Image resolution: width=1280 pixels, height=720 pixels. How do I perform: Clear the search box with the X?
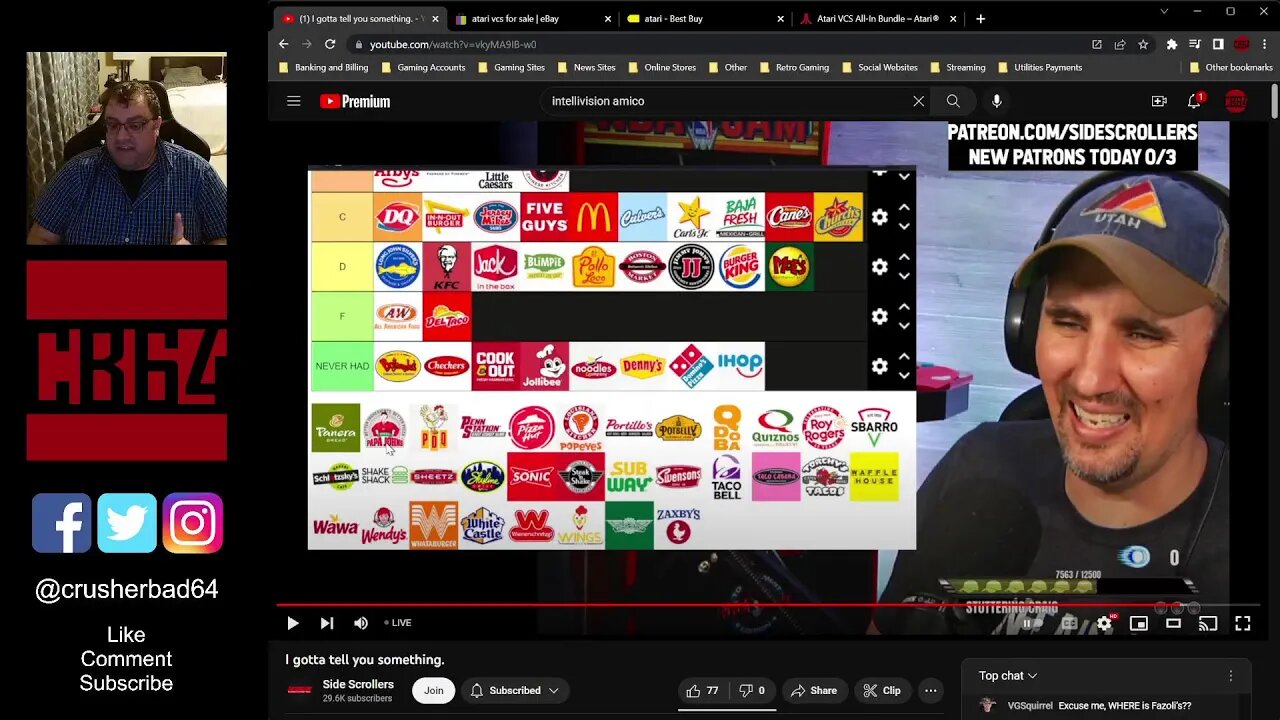[918, 101]
